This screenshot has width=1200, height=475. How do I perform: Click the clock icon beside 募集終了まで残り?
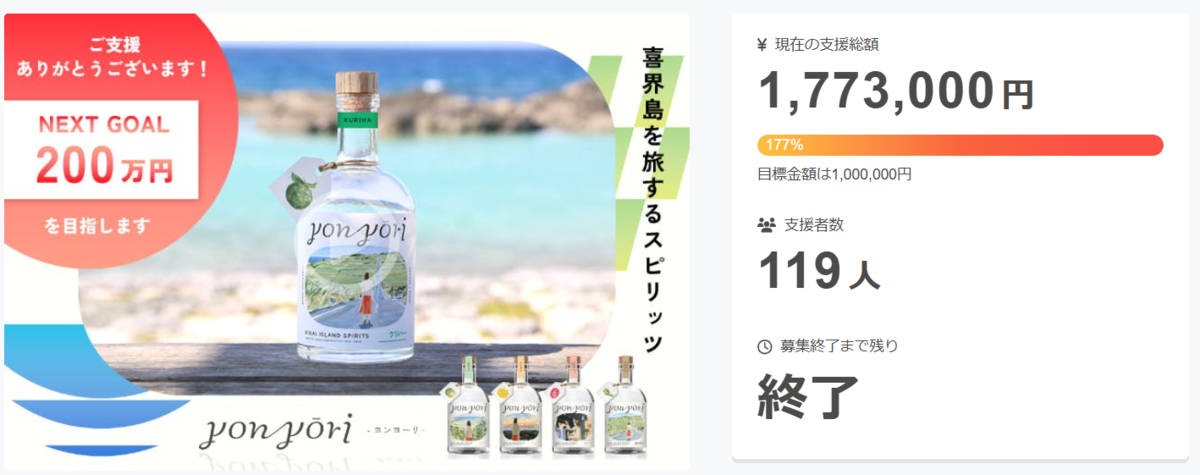pos(765,346)
